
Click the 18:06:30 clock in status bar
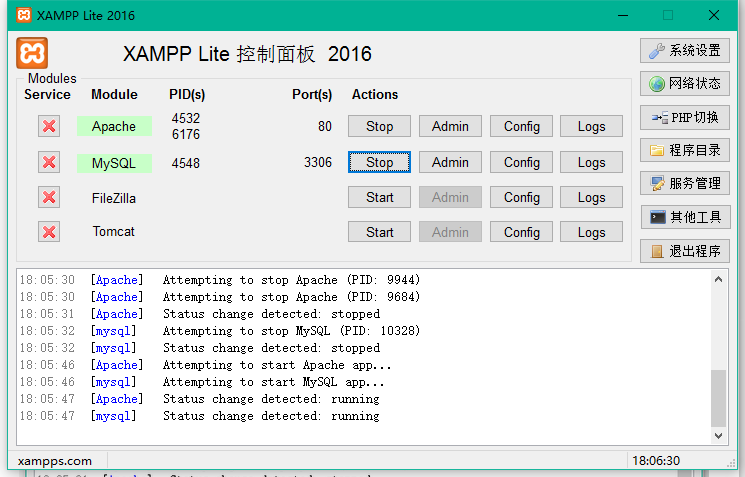click(656, 460)
